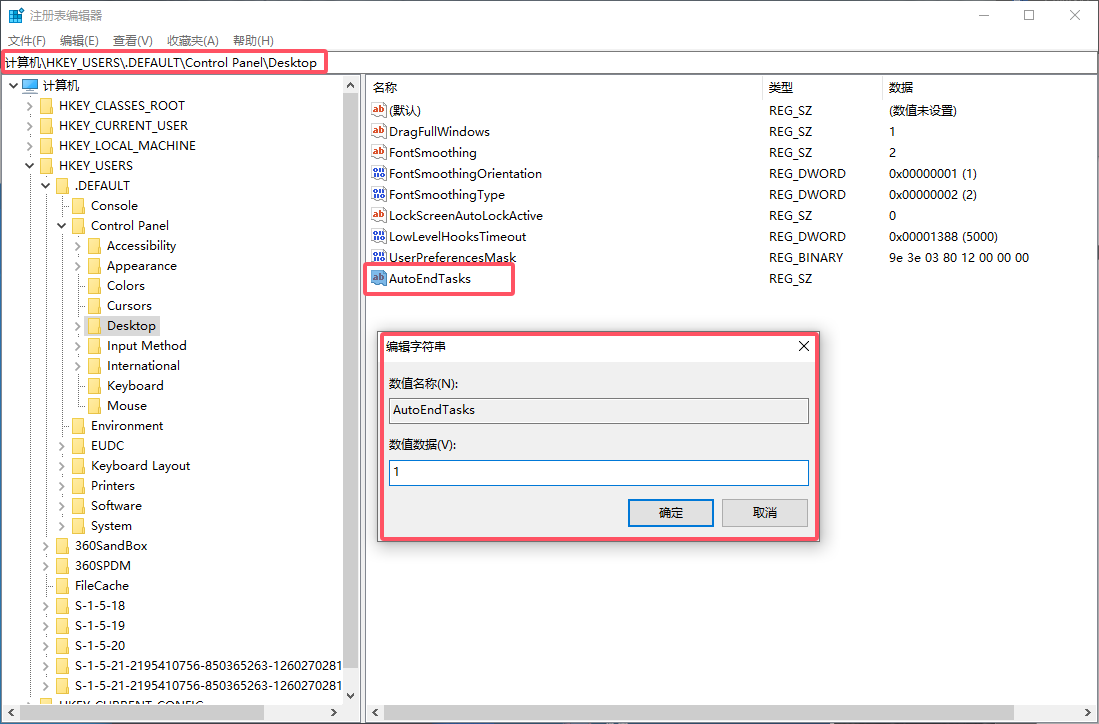
Task: Click the LockScreenAutoLockActive string icon
Action: tap(380, 215)
